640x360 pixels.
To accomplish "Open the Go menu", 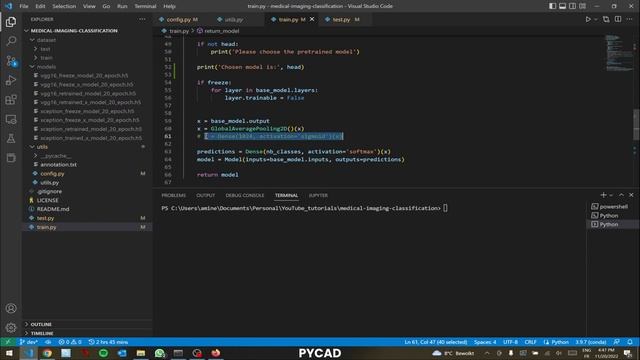I will coord(106,6).
